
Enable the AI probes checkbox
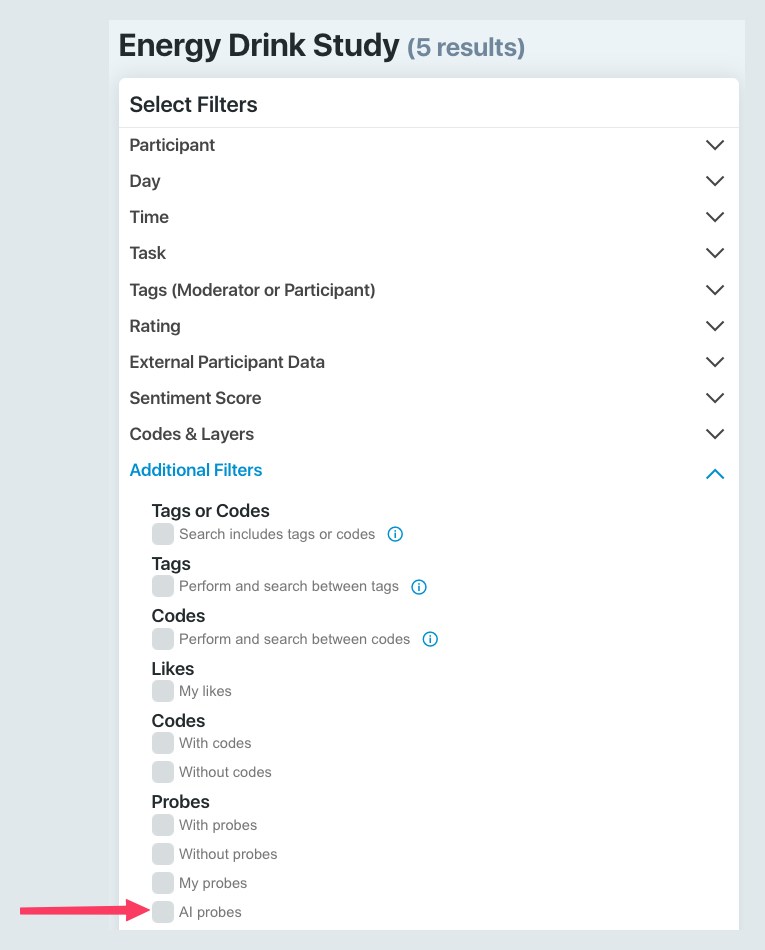[x=163, y=911]
